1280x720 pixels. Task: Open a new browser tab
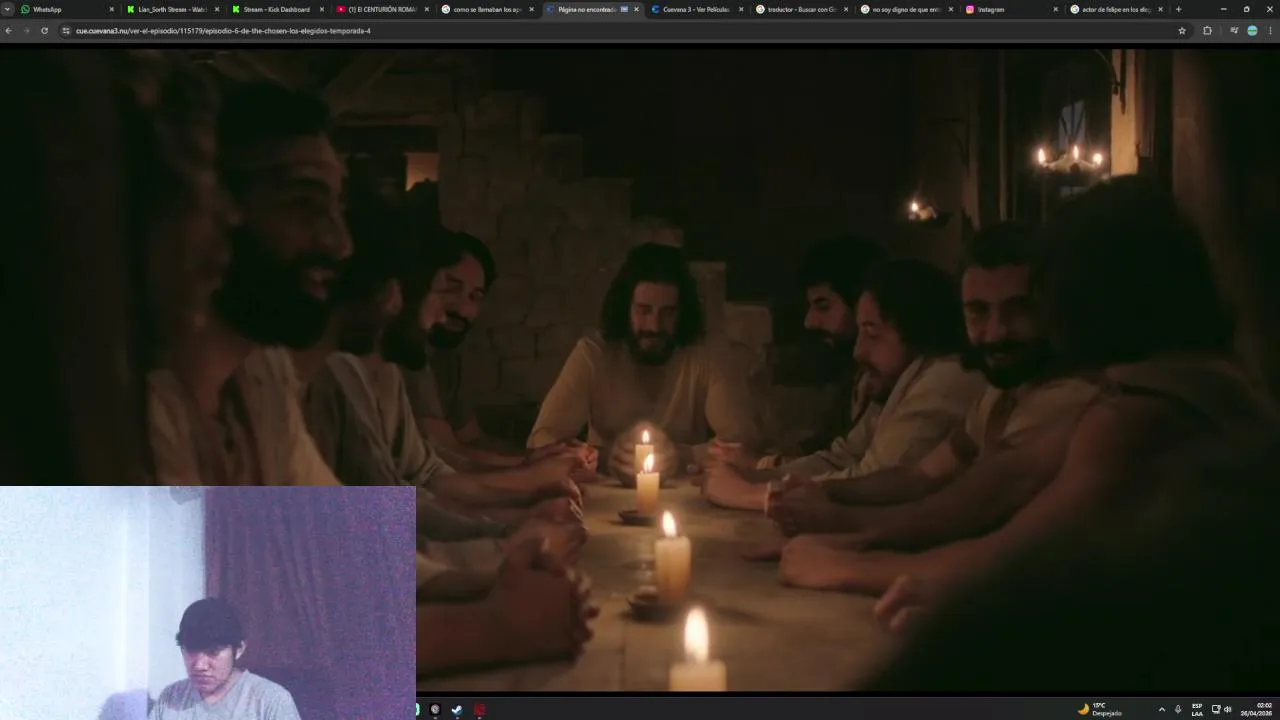1178,9
